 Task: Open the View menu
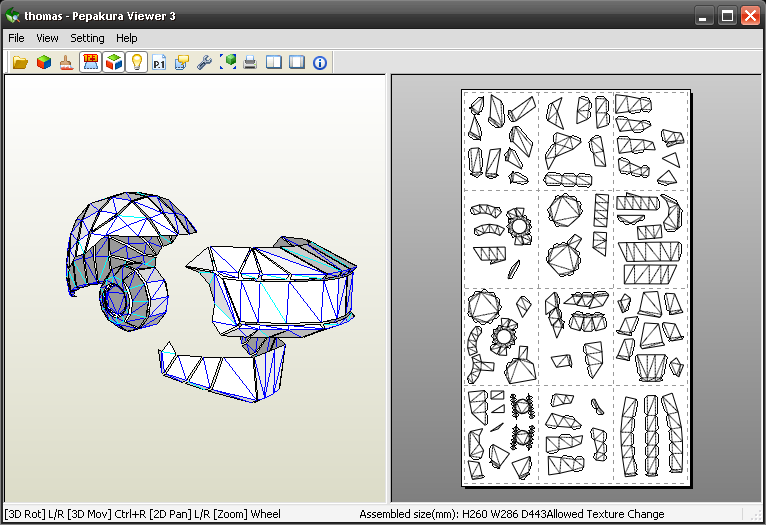coord(47,38)
